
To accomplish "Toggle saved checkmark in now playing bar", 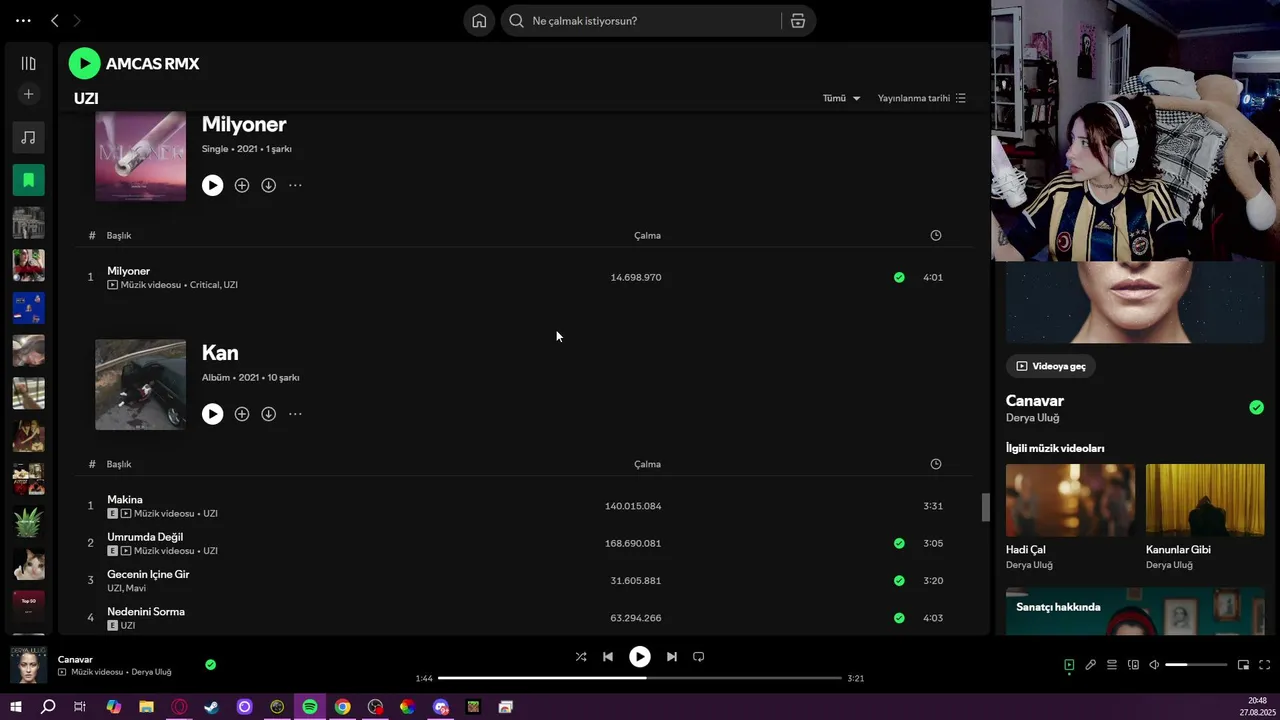I will click(210, 664).
